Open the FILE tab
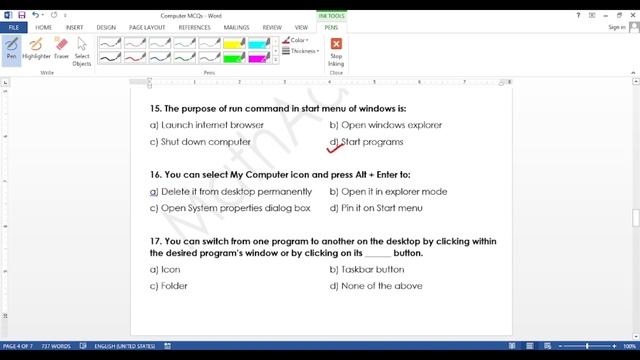 click(x=13, y=27)
